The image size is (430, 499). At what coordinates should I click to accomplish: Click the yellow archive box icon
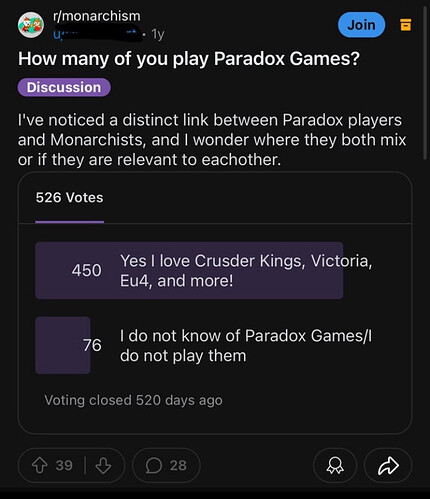[x=405, y=25]
